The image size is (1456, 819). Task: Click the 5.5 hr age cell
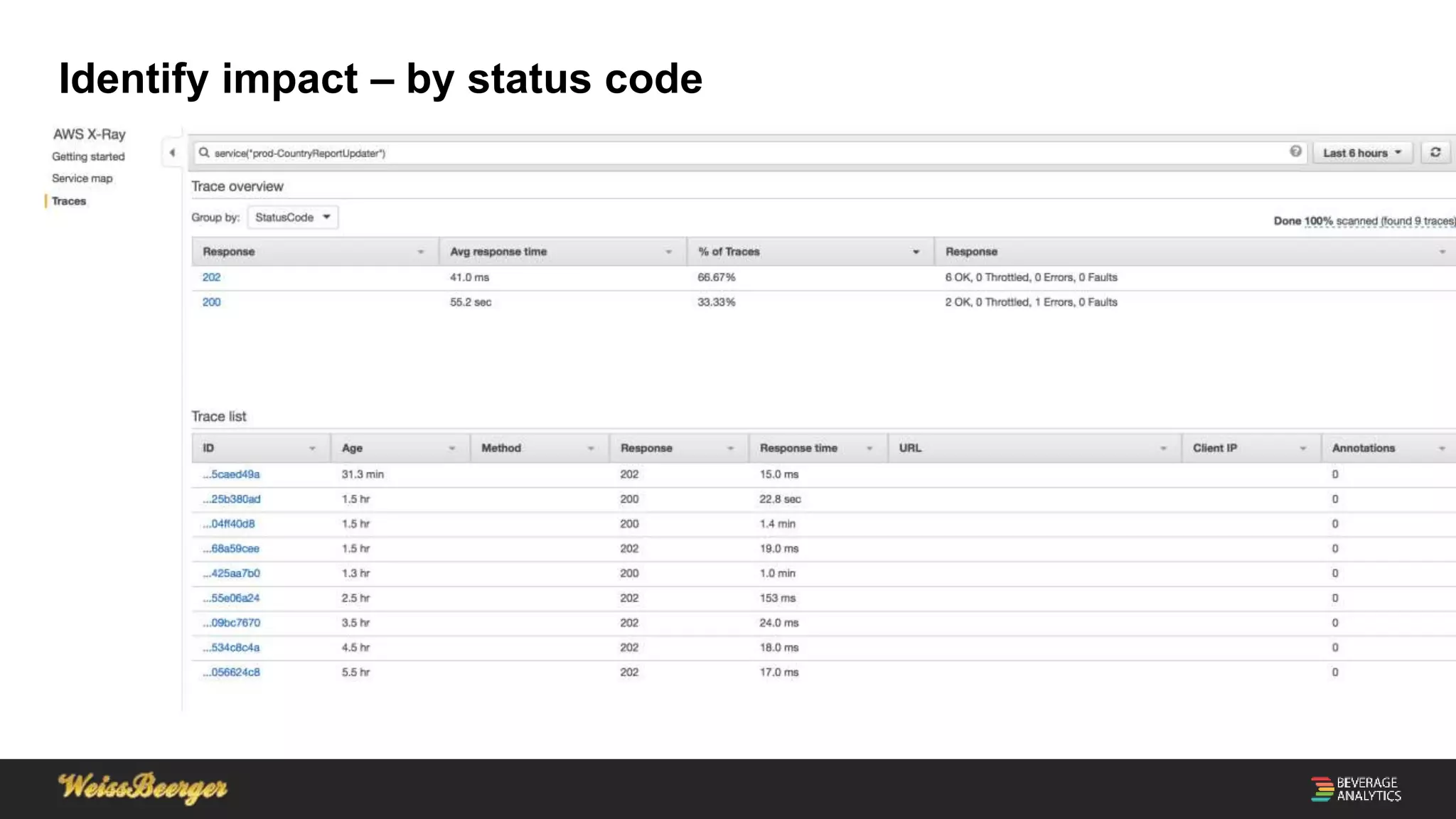point(355,672)
